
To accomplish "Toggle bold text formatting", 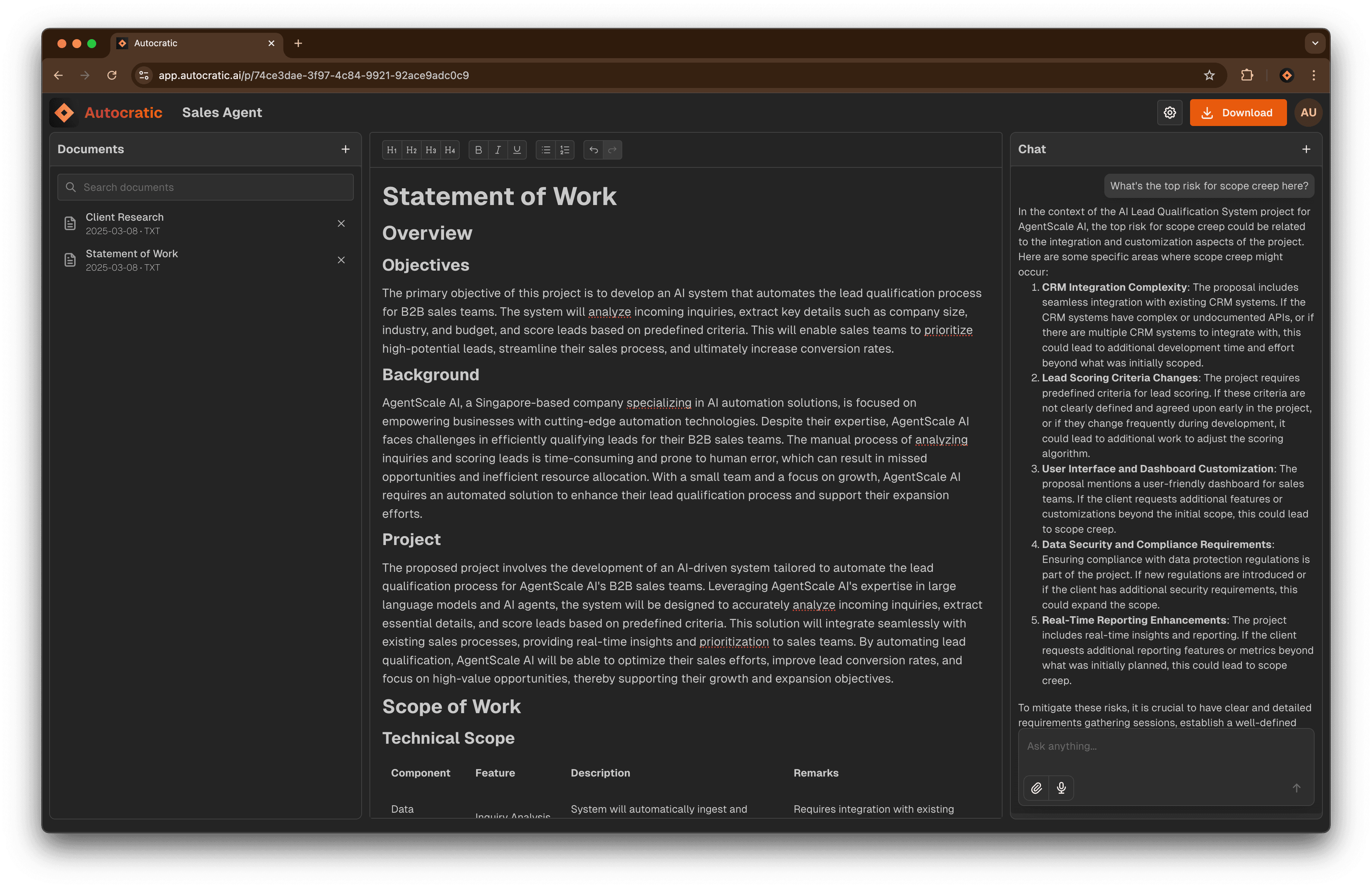I will (478, 150).
